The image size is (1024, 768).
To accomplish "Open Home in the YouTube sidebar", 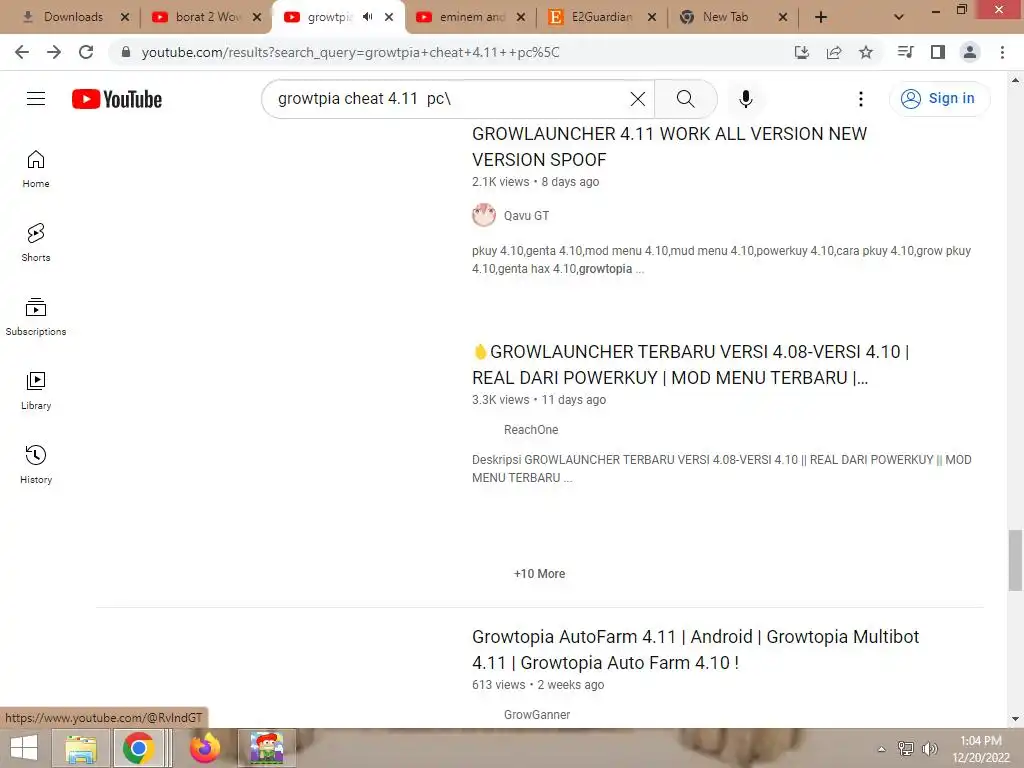I will 36,169.
